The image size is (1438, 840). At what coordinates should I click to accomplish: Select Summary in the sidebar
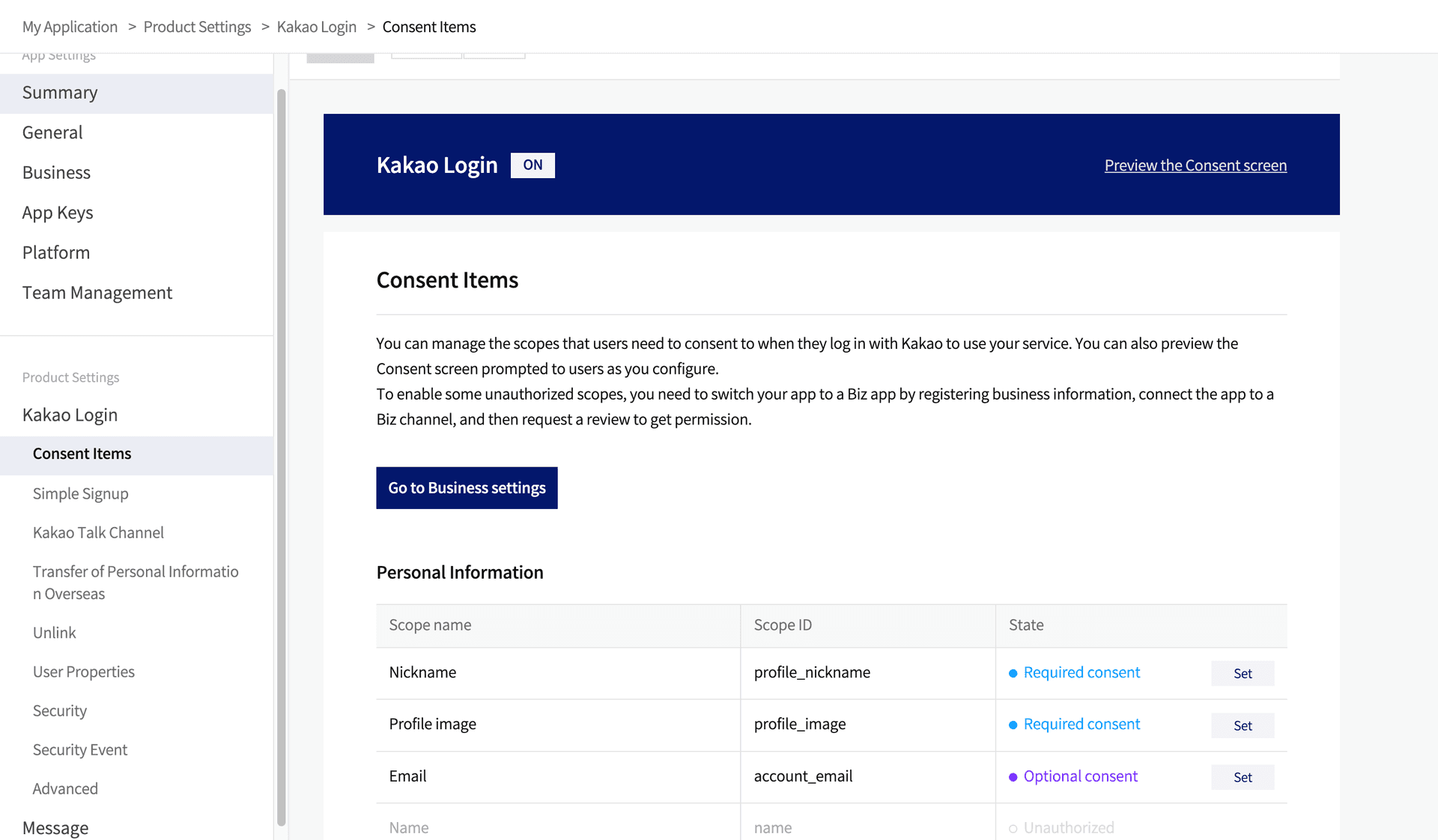pyautogui.click(x=60, y=93)
